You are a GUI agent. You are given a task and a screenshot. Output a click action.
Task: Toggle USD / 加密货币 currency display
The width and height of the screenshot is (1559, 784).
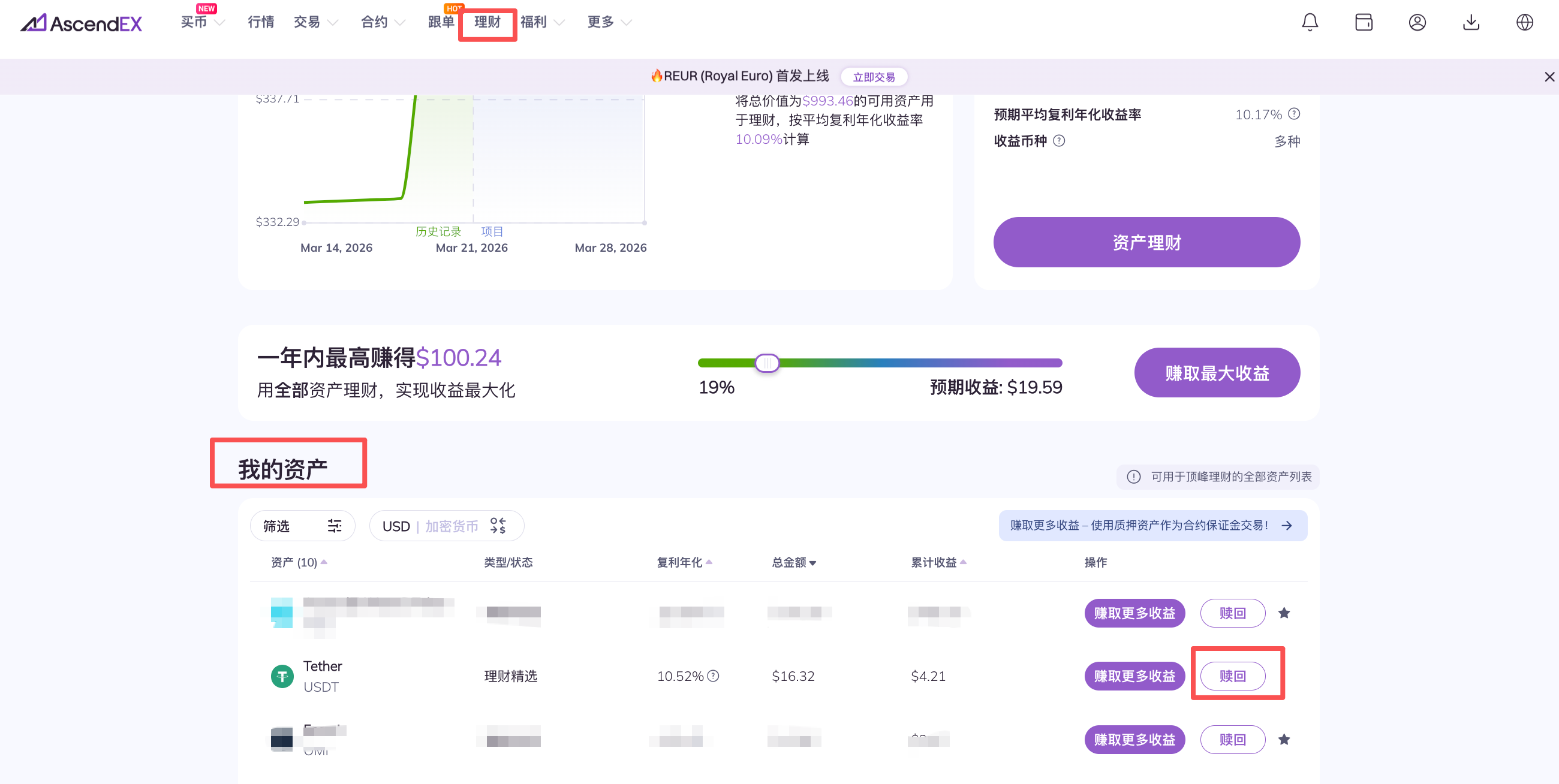click(446, 526)
